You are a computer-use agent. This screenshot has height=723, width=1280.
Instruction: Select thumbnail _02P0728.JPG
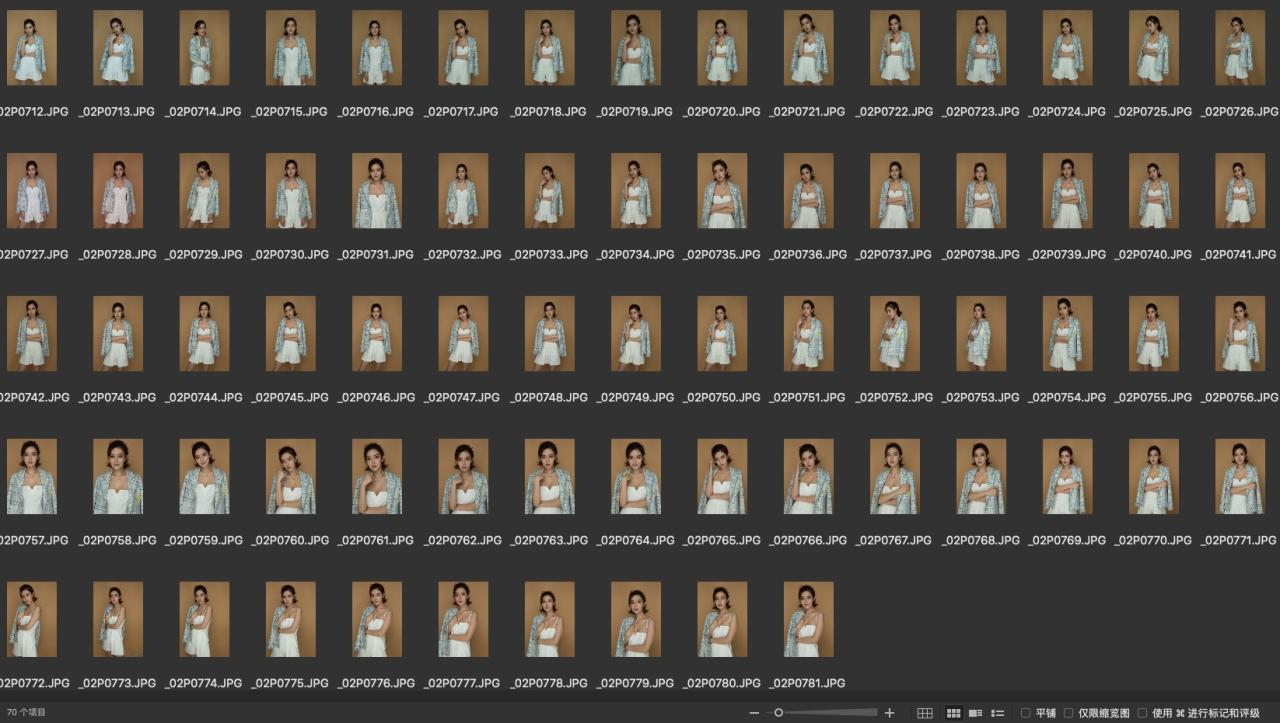pyautogui.click(x=118, y=191)
